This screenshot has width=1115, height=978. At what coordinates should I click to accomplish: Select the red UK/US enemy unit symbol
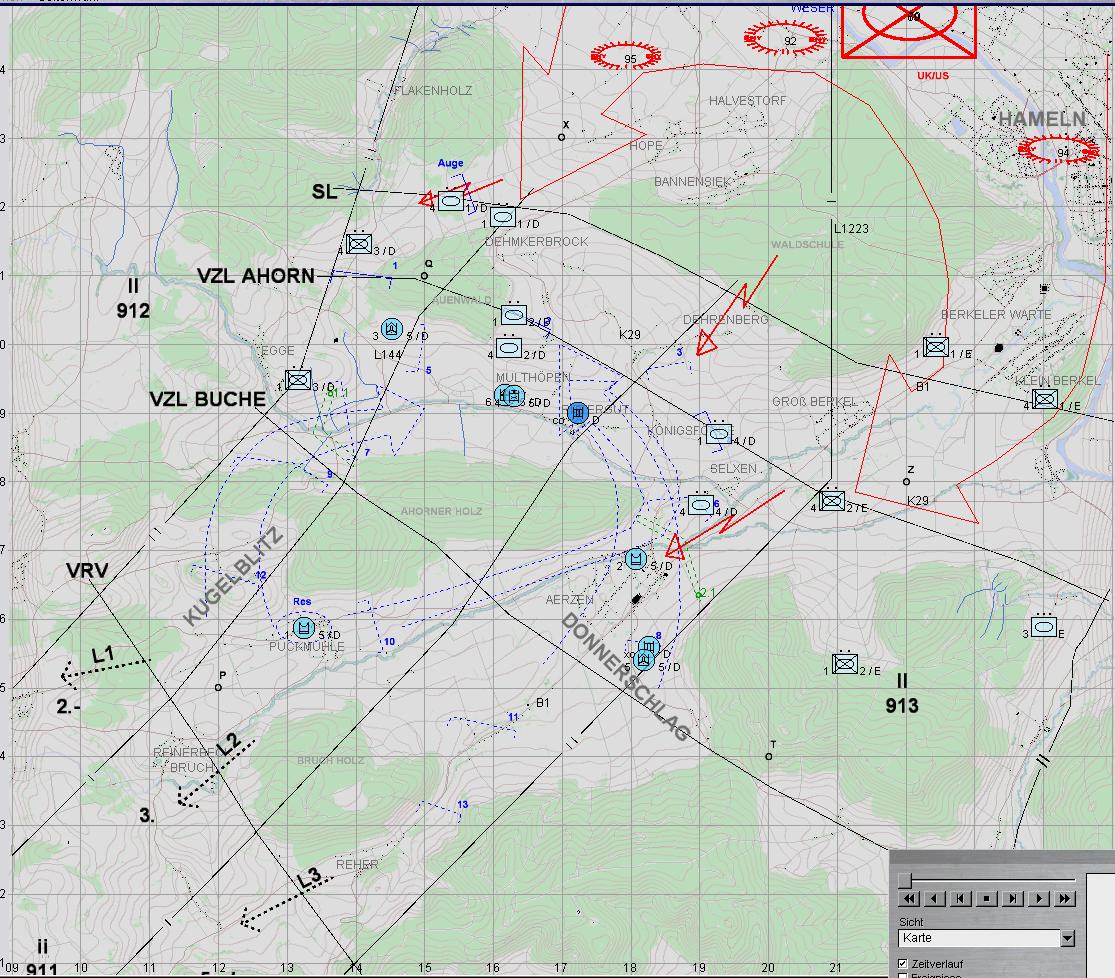click(x=909, y=30)
